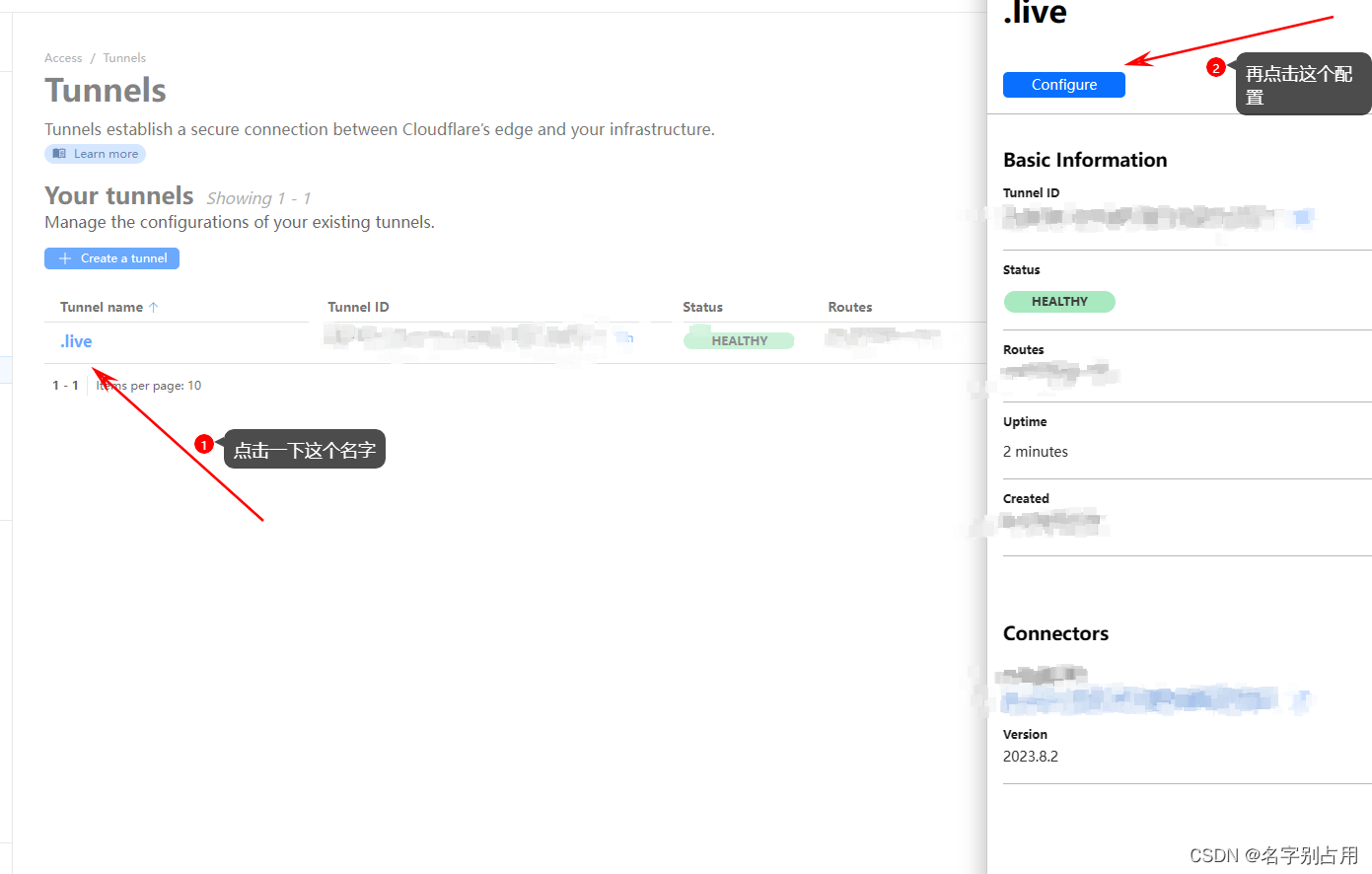The width and height of the screenshot is (1372, 874).
Task: Click the Showing 1 - 1 text
Action: 258,198
